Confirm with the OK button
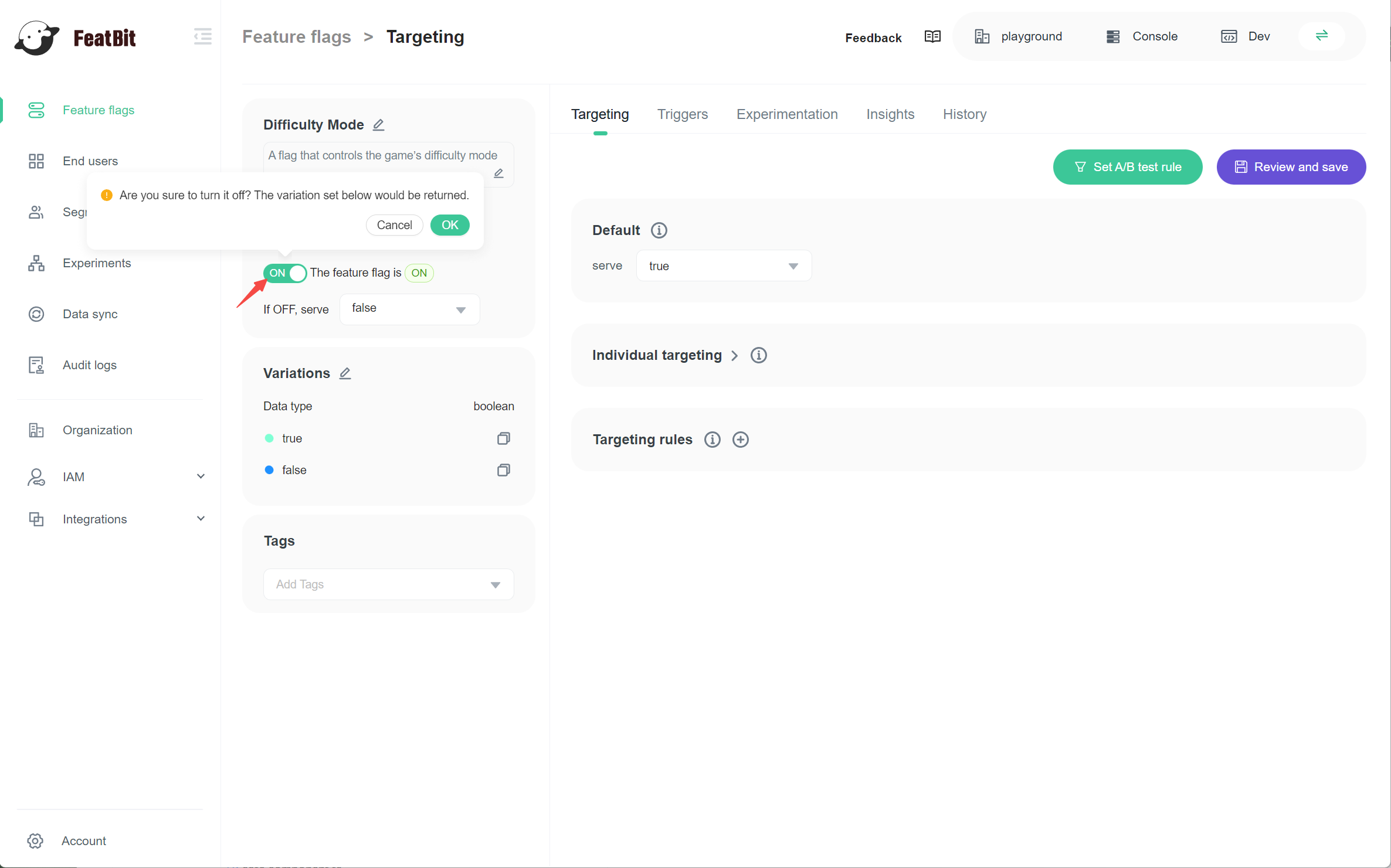The height and width of the screenshot is (868, 1391). pos(449,225)
